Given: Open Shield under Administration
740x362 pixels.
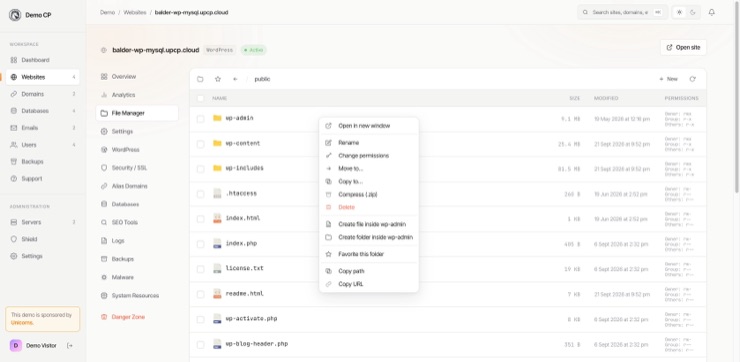Looking at the screenshot, I should [x=42, y=239].
